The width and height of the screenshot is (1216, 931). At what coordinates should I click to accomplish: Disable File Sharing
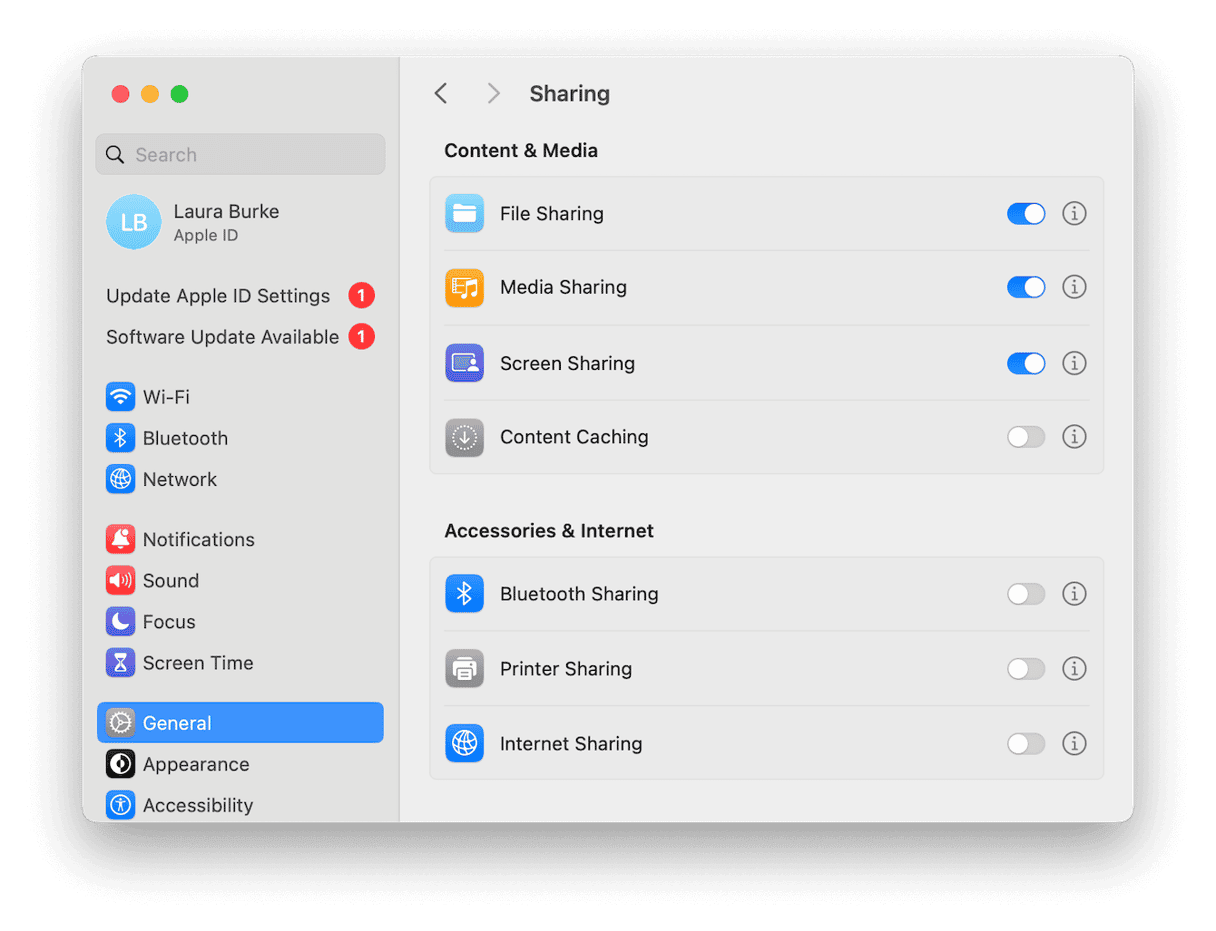pyautogui.click(x=1026, y=213)
